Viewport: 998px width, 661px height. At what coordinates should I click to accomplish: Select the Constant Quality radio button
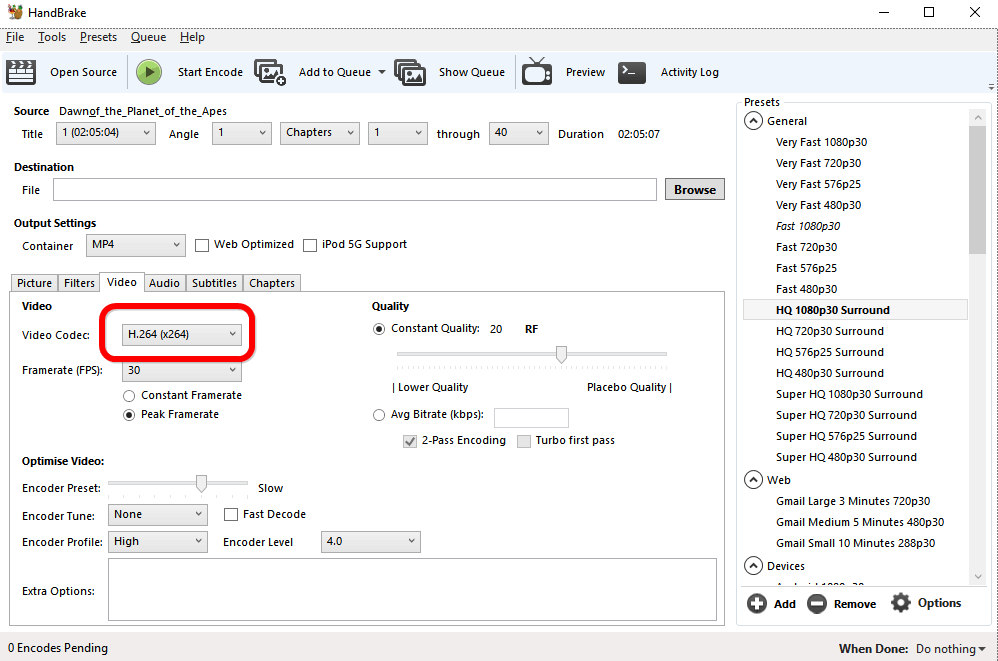tap(379, 329)
